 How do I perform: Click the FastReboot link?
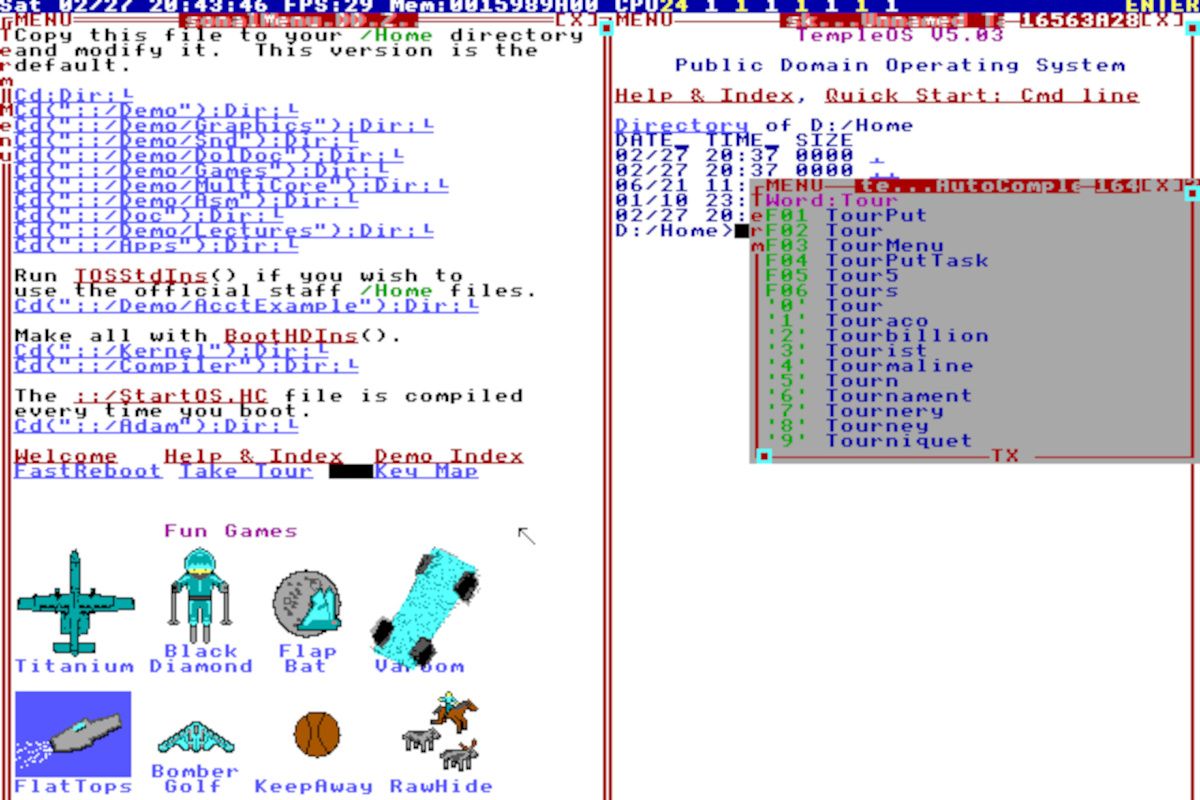click(x=88, y=471)
